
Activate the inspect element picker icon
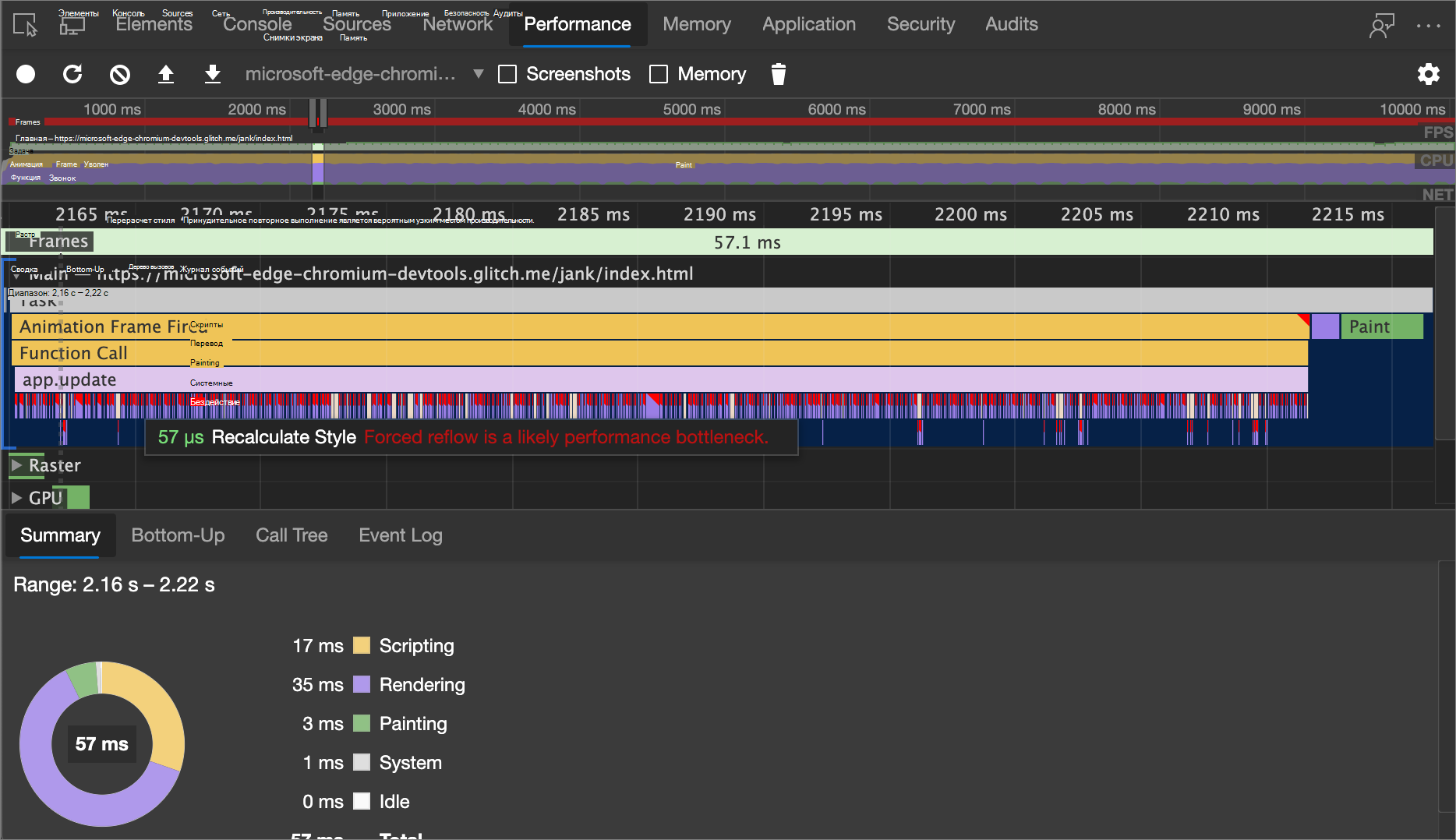[x=25, y=25]
